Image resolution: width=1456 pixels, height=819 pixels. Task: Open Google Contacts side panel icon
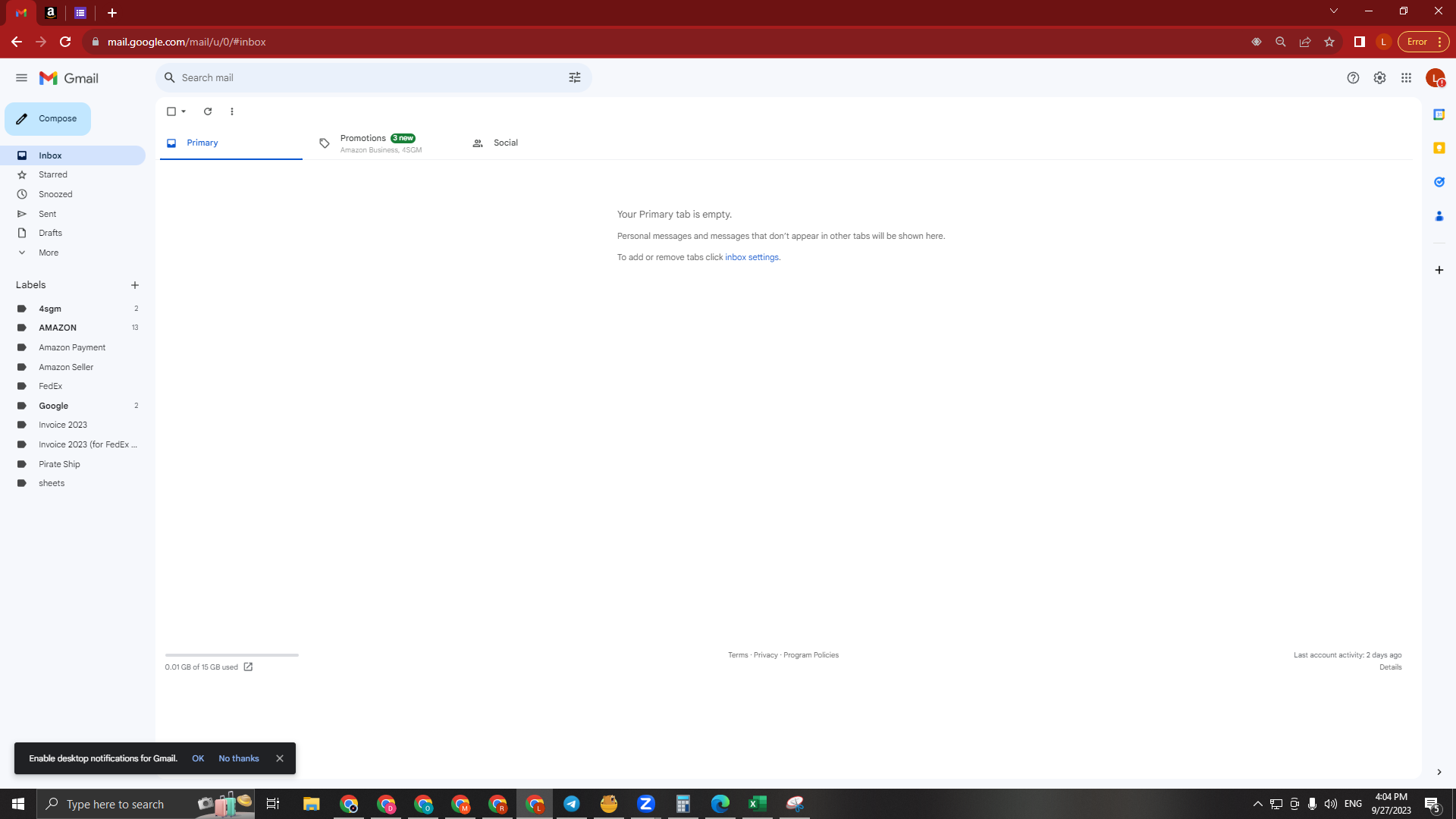click(x=1439, y=216)
